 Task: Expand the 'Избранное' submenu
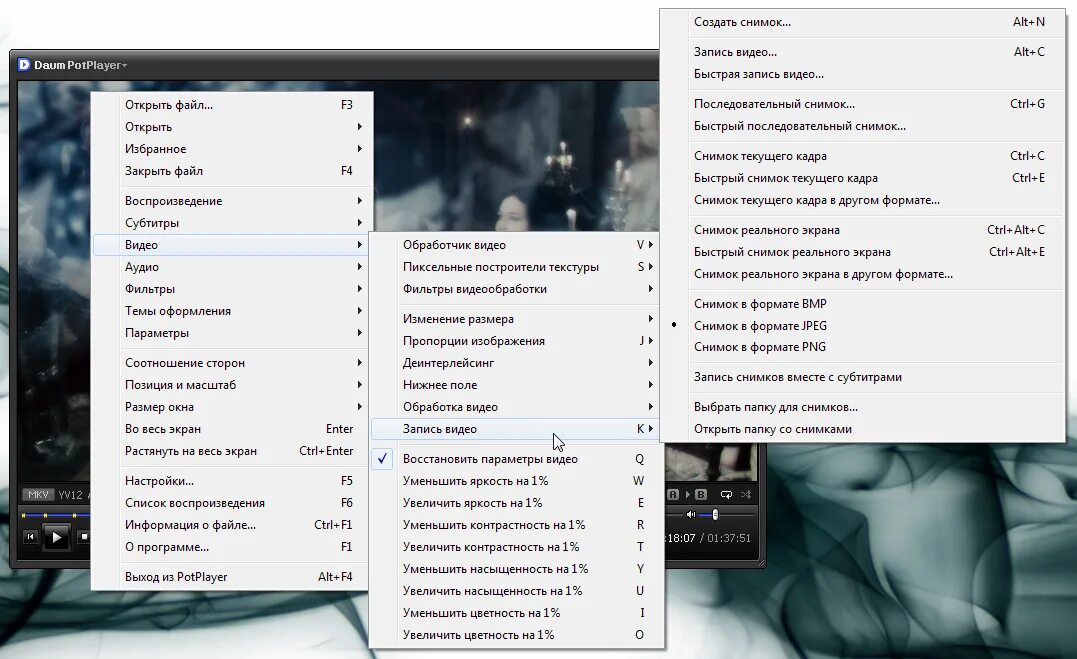coord(232,148)
